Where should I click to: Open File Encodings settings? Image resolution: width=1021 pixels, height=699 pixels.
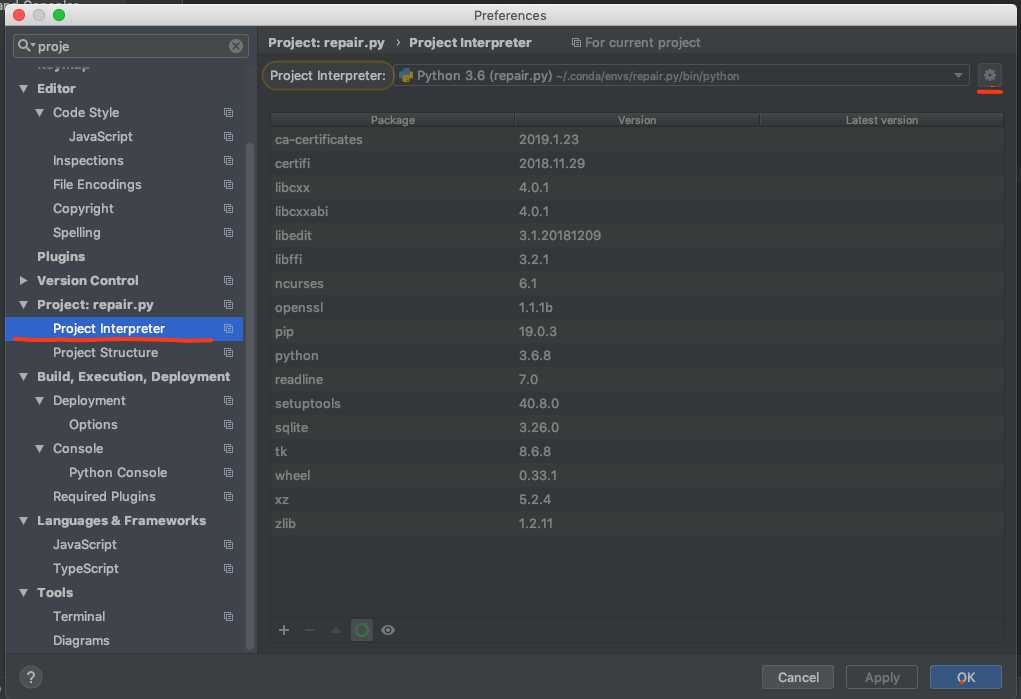97,184
